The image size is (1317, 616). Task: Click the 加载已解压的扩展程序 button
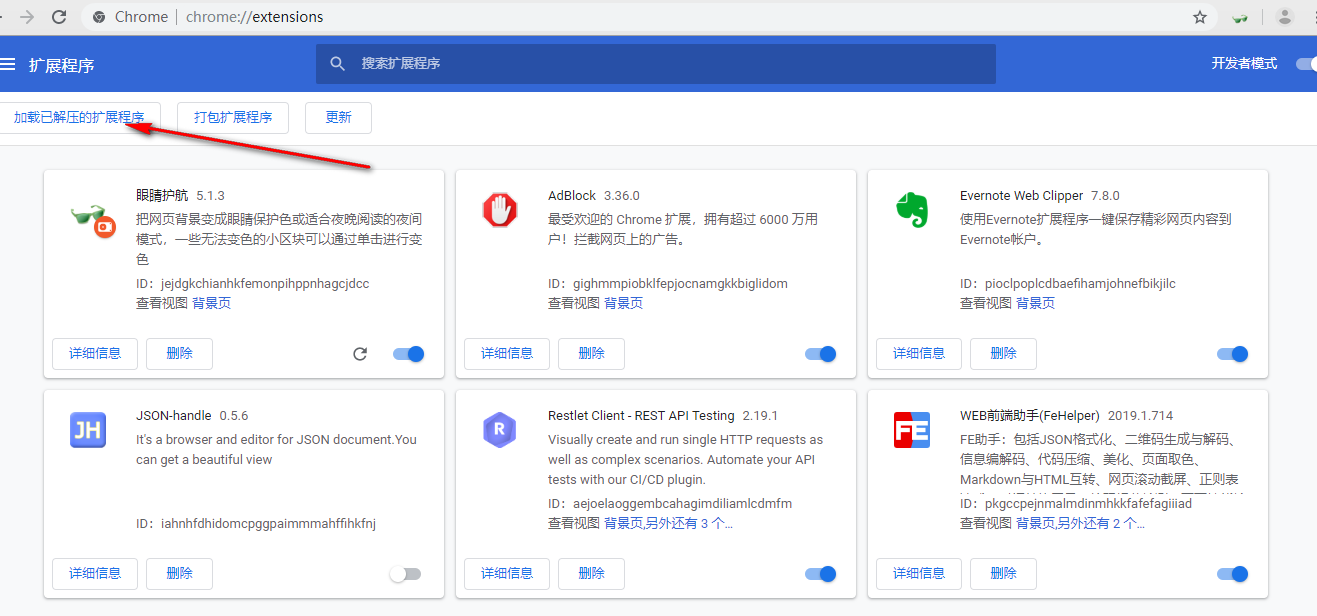tap(80, 117)
